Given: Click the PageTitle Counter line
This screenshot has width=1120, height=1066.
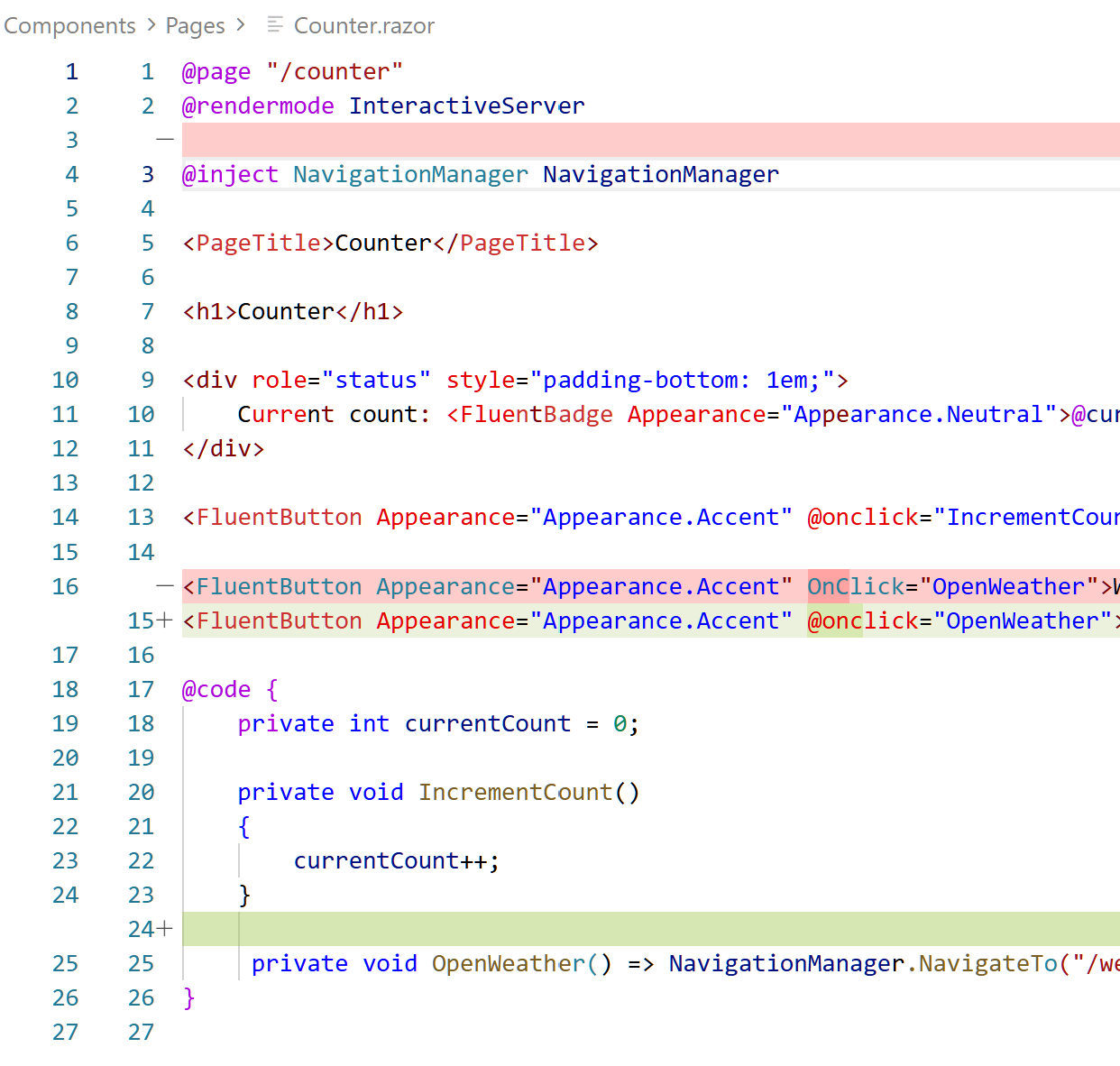Looking at the screenshot, I should click(390, 243).
